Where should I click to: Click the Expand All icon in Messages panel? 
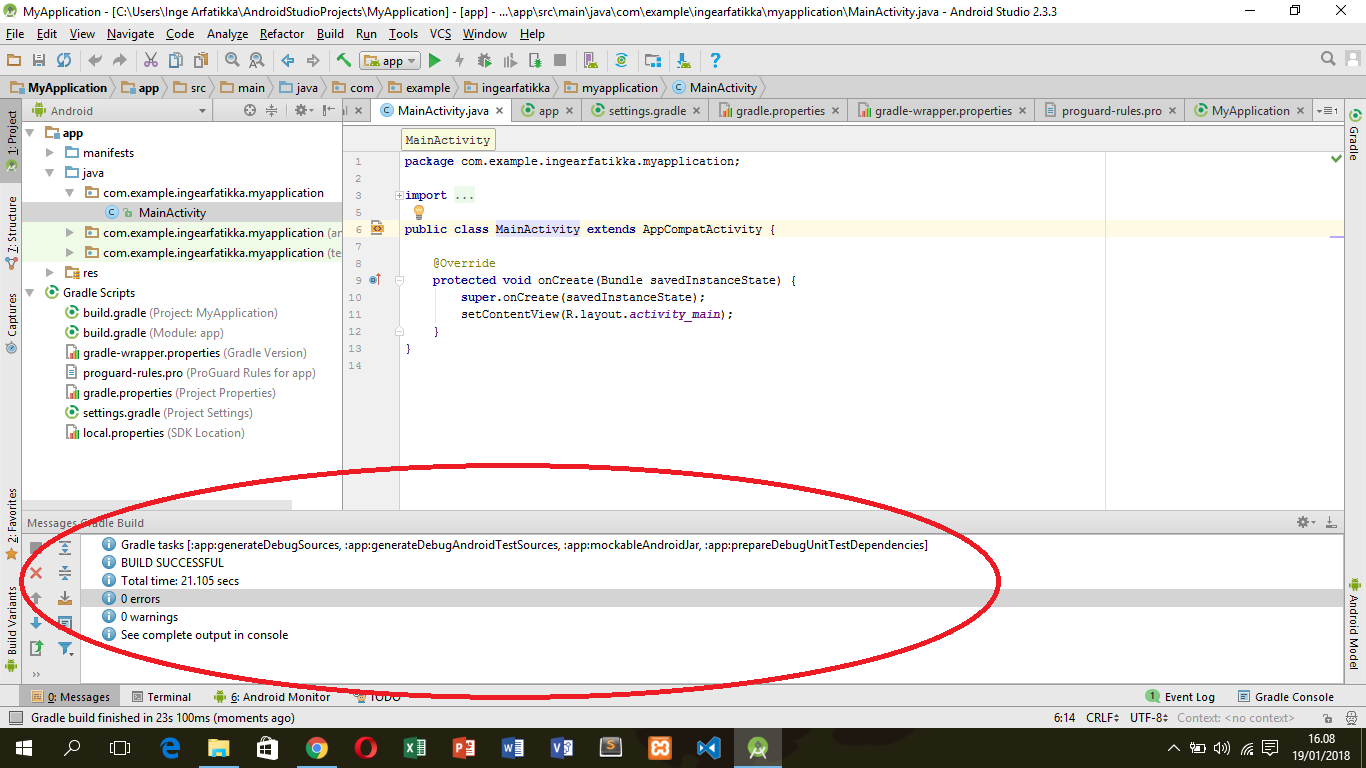tap(65, 548)
